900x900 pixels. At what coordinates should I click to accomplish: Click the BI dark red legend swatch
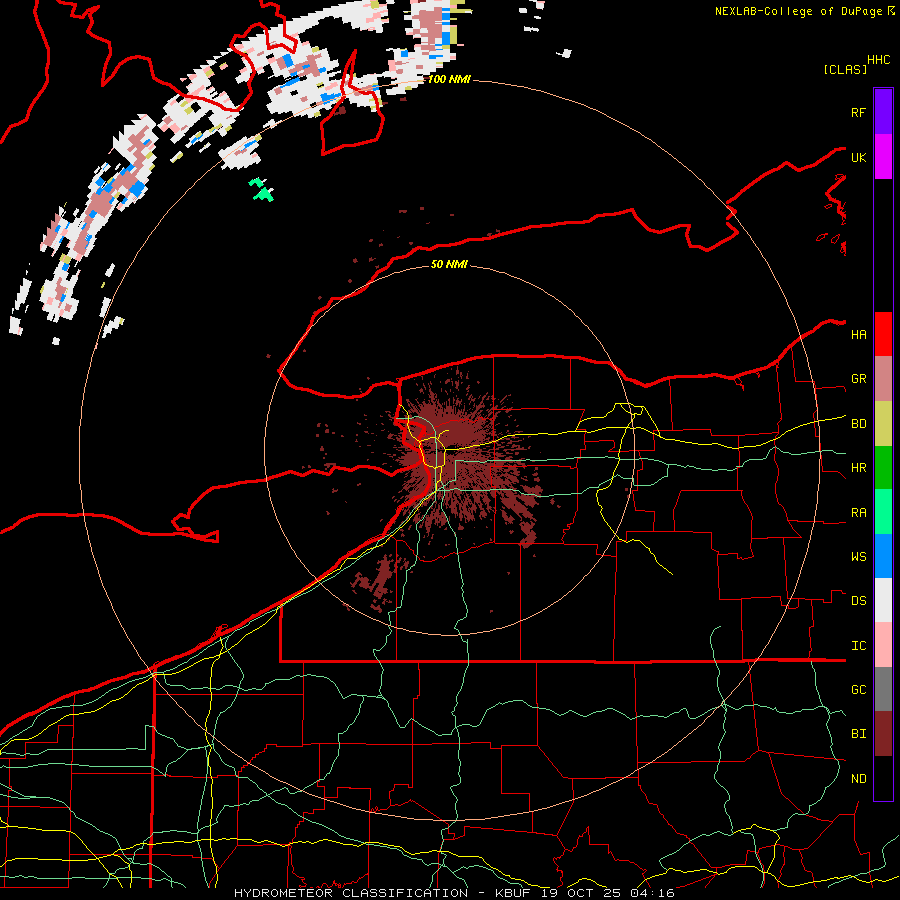(883, 734)
